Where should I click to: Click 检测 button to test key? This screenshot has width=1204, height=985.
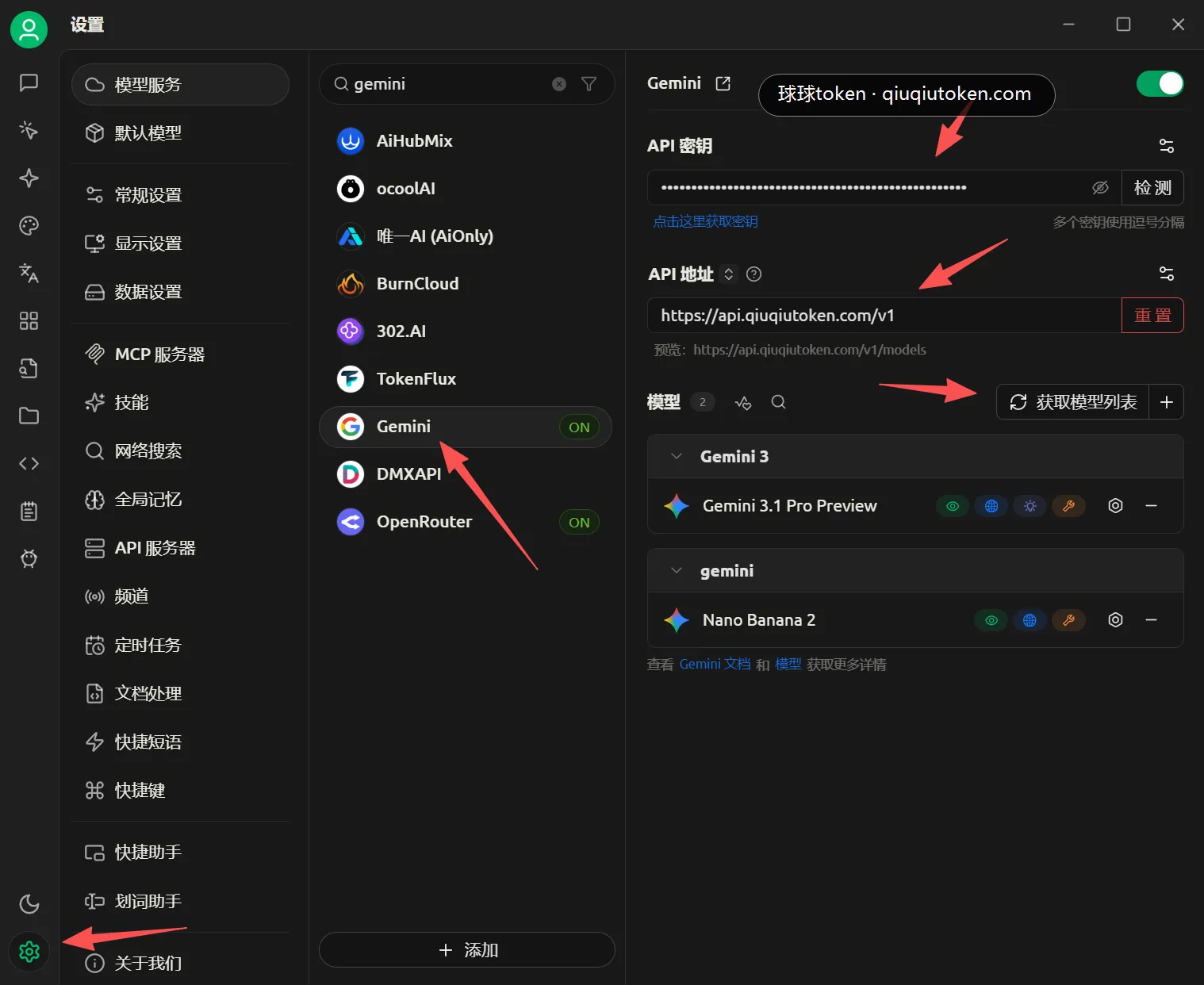pos(1152,188)
